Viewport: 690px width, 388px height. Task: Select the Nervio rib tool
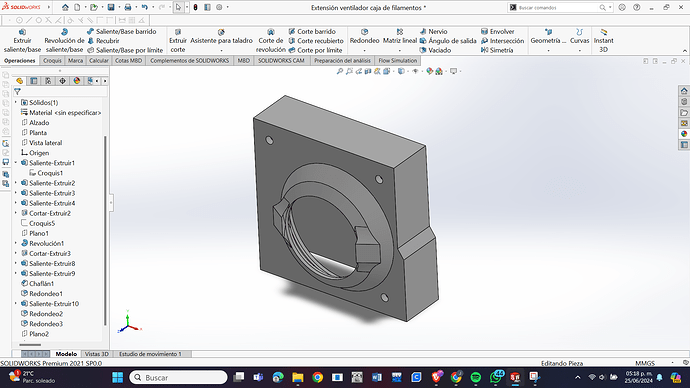coord(433,32)
